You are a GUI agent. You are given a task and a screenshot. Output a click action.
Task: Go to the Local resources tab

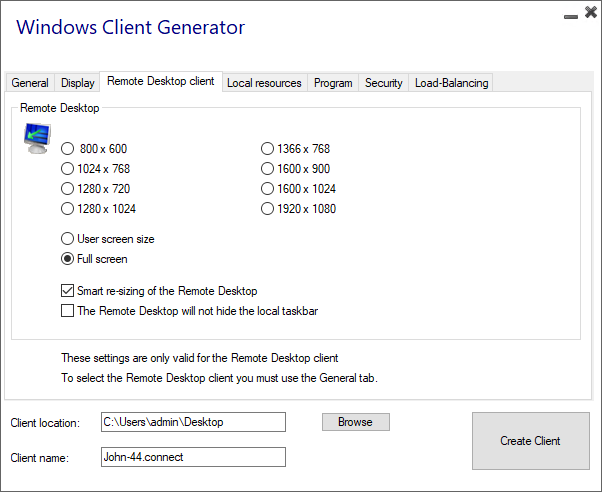tap(264, 83)
